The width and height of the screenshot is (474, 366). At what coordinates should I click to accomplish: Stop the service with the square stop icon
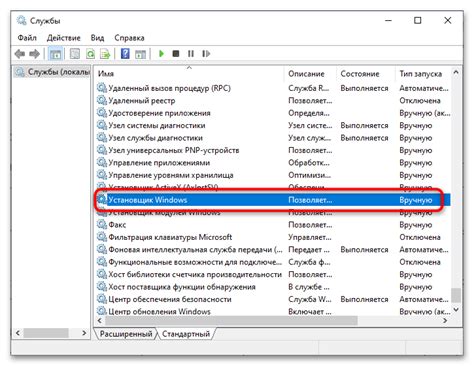(176, 54)
